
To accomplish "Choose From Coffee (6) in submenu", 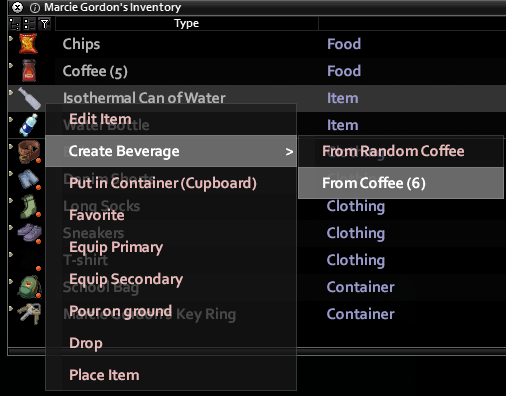I will [x=401, y=183].
